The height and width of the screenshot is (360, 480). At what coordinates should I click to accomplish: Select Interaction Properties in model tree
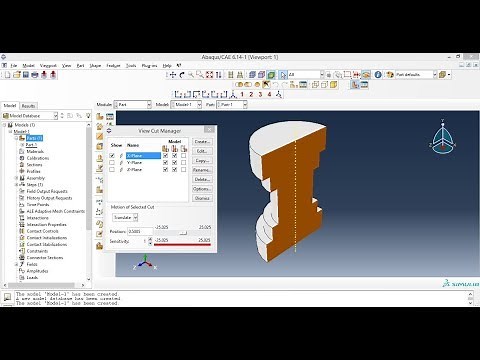[x=46, y=225]
